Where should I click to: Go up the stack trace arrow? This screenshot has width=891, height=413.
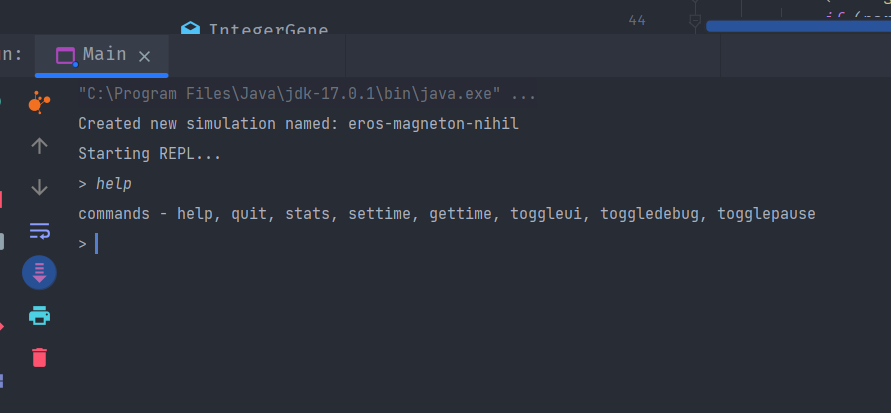pyautogui.click(x=39, y=146)
